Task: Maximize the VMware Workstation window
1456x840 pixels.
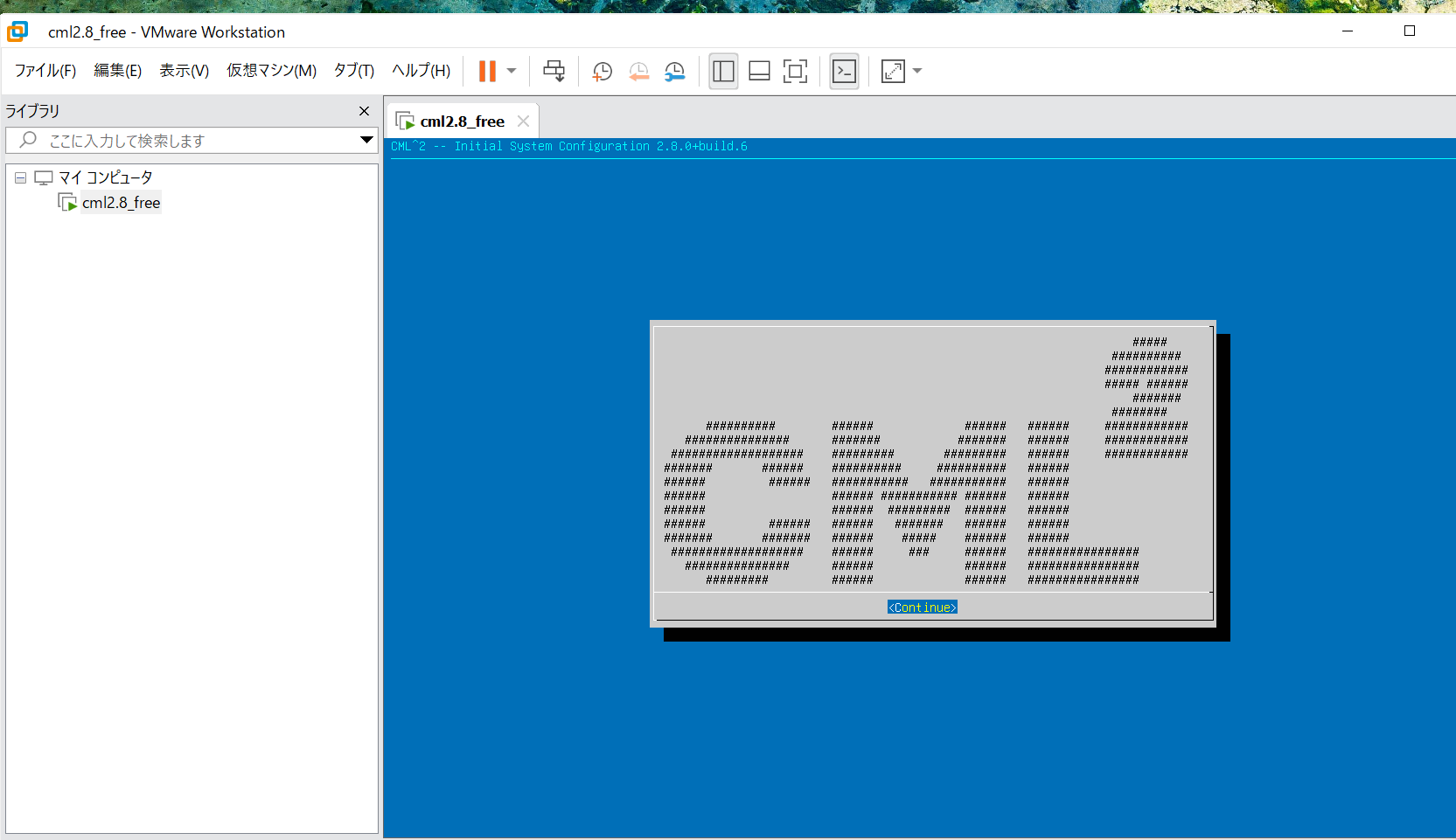Action: [x=1410, y=31]
